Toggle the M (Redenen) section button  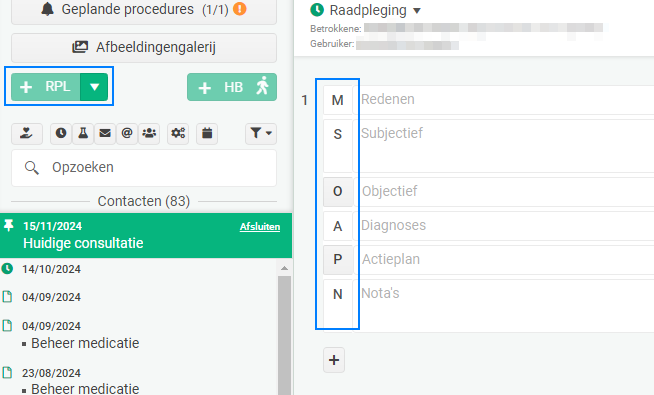coord(338,100)
